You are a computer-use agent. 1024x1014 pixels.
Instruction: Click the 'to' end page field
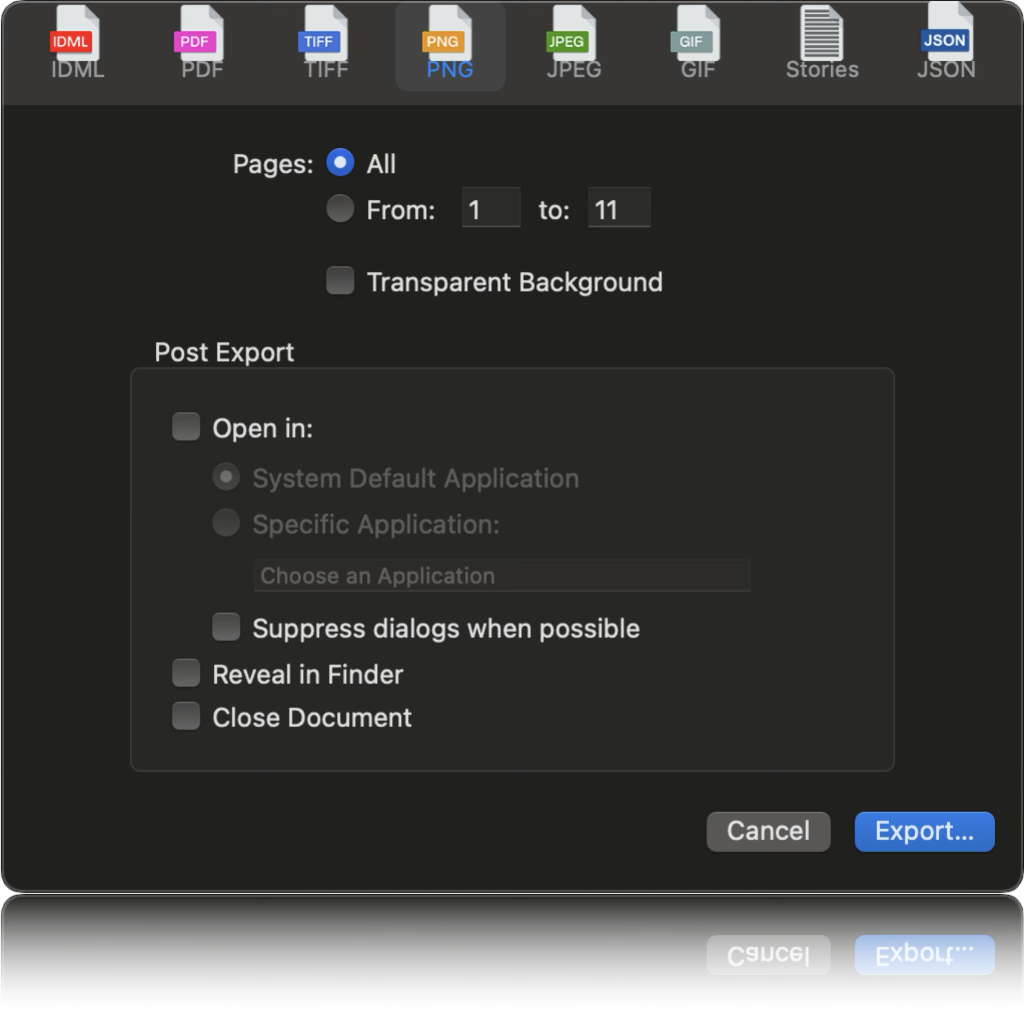[619, 208]
